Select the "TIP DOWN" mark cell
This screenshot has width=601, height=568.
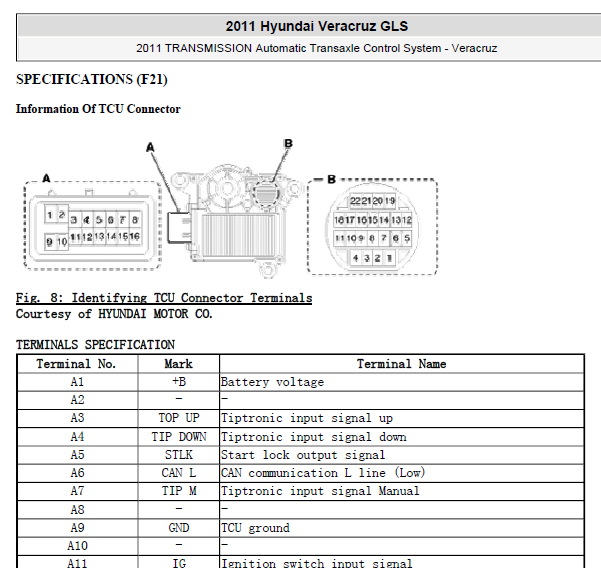[x=178, y=437]
